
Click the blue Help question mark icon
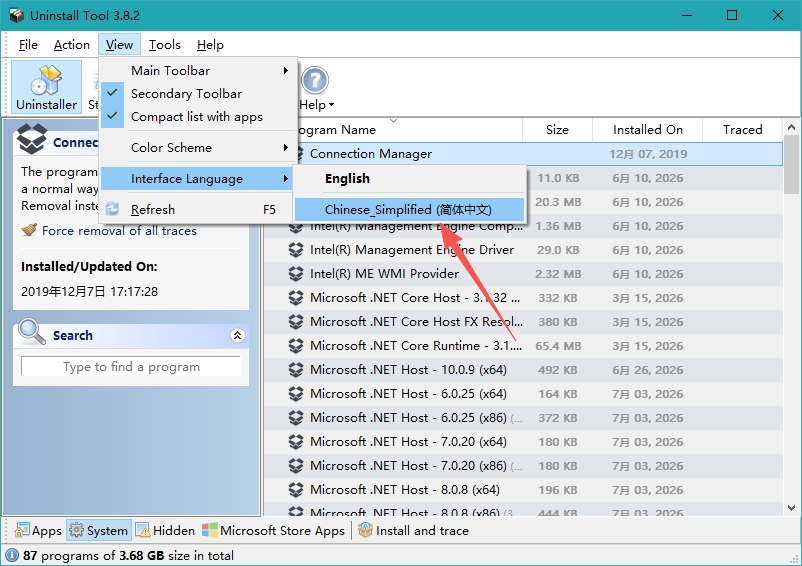pyautogui.click(x=315, y=80)
